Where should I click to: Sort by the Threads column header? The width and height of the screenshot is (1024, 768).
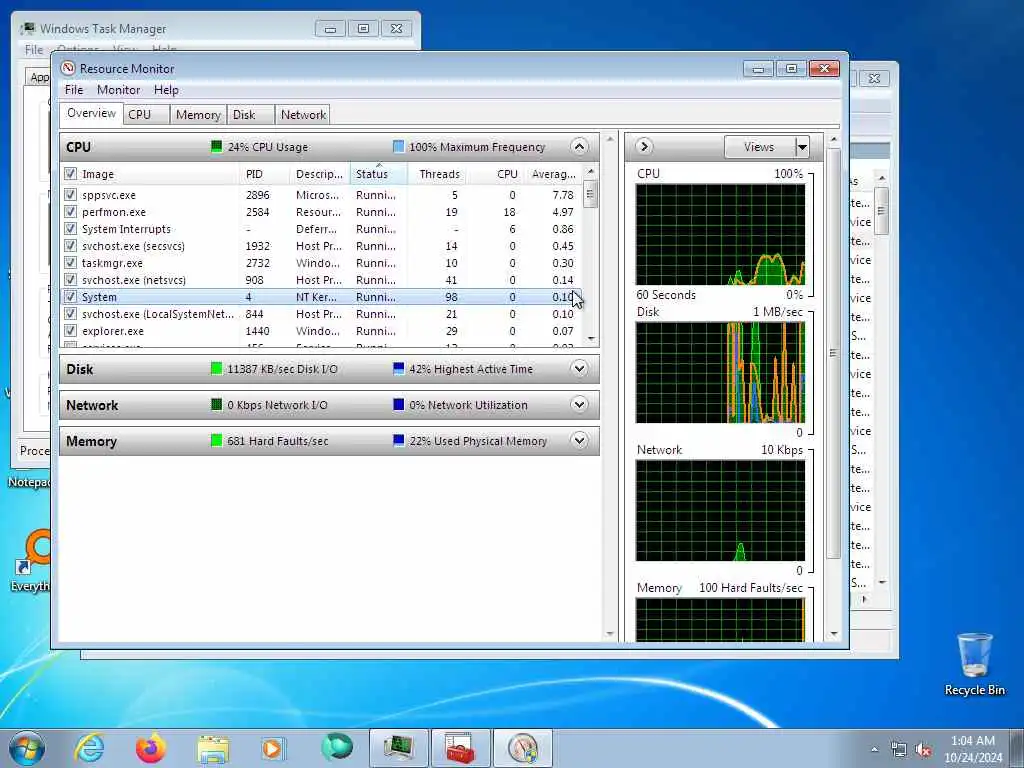coord(438,174)
